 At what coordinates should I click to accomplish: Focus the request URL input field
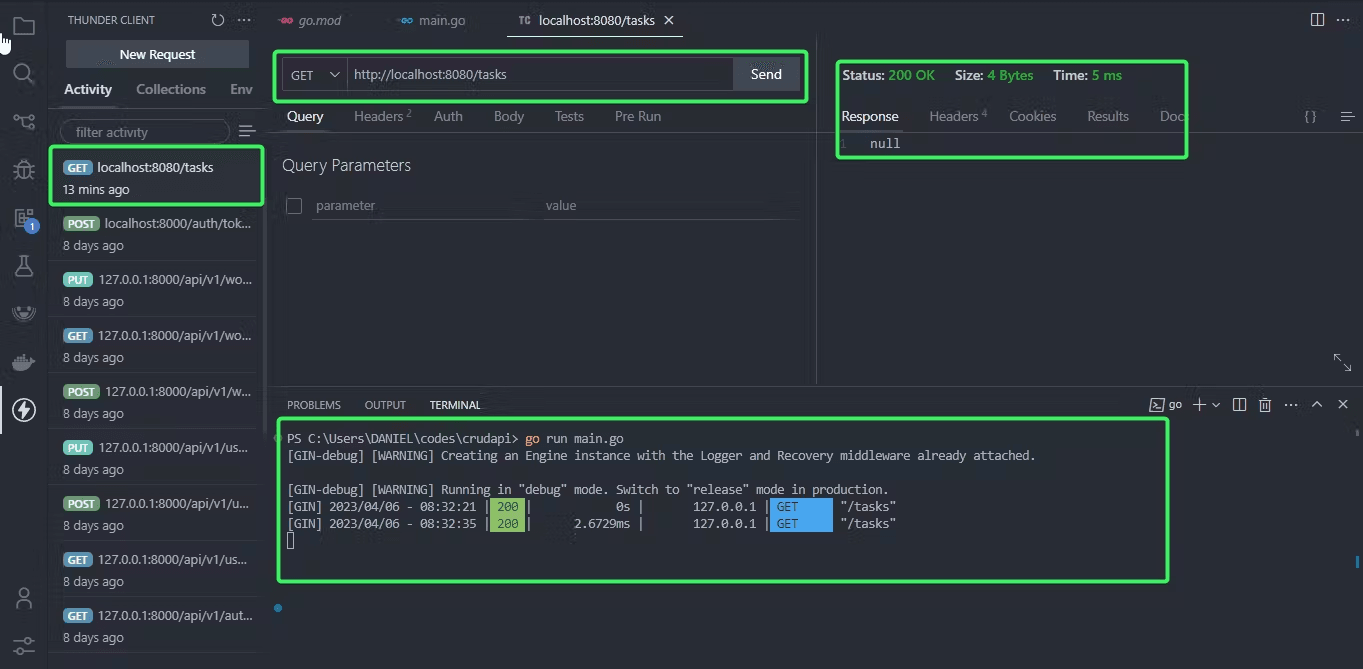[540, 74]
